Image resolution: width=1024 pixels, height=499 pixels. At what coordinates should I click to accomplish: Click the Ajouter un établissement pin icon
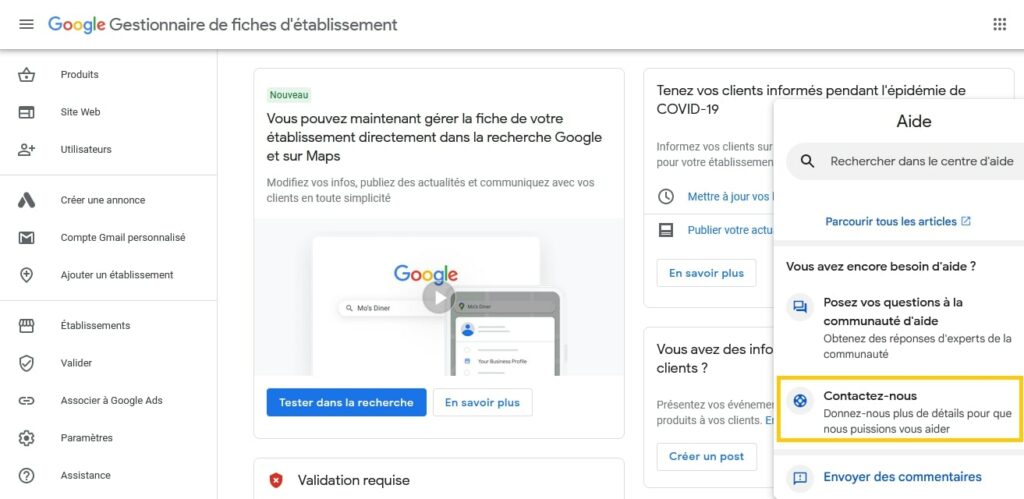point(26,275)
